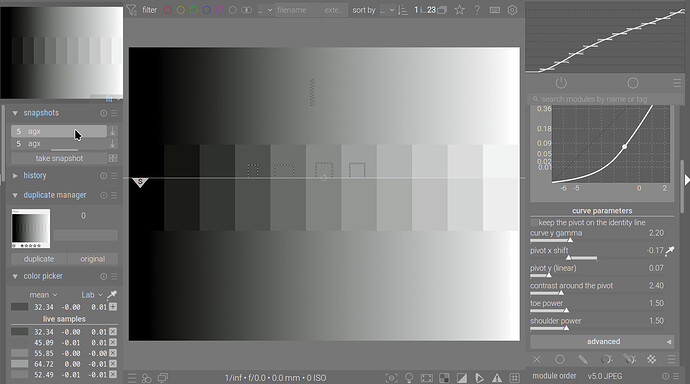Screen dimensions: 690x384
Task: Open the help question mark icon
Action: point(477,10)
